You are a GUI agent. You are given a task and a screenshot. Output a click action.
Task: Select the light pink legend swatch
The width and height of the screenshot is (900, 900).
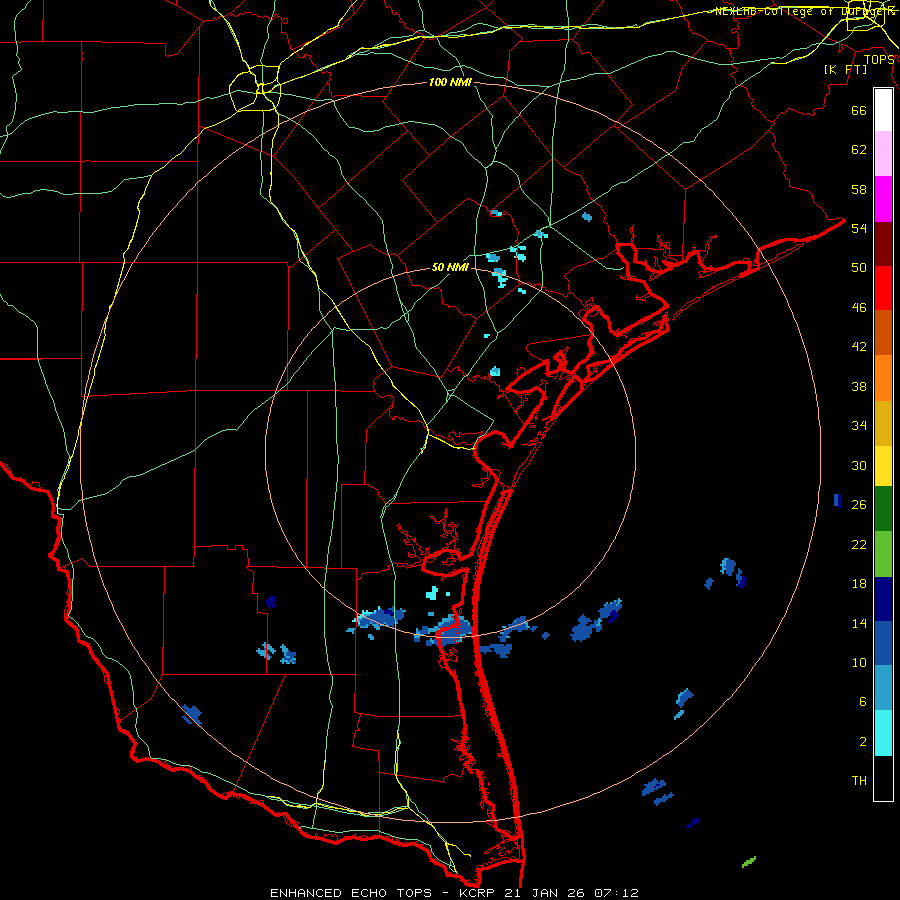tap(883, 154)
